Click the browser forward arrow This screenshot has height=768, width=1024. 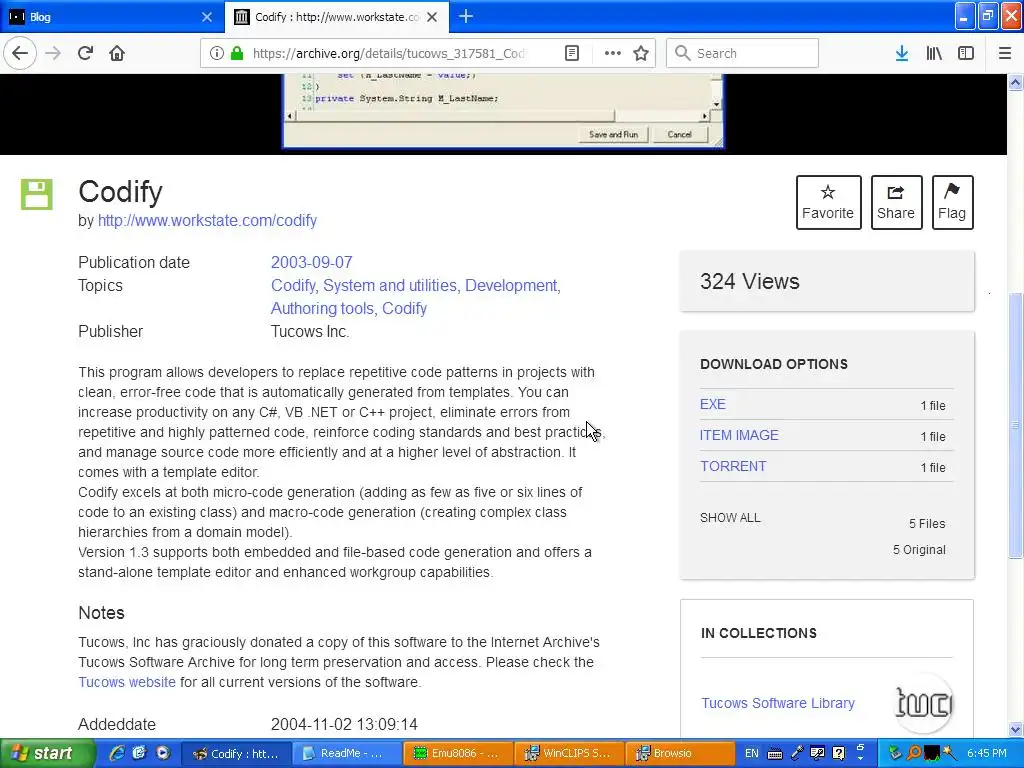pyautogui.click(x=53, y=53)
